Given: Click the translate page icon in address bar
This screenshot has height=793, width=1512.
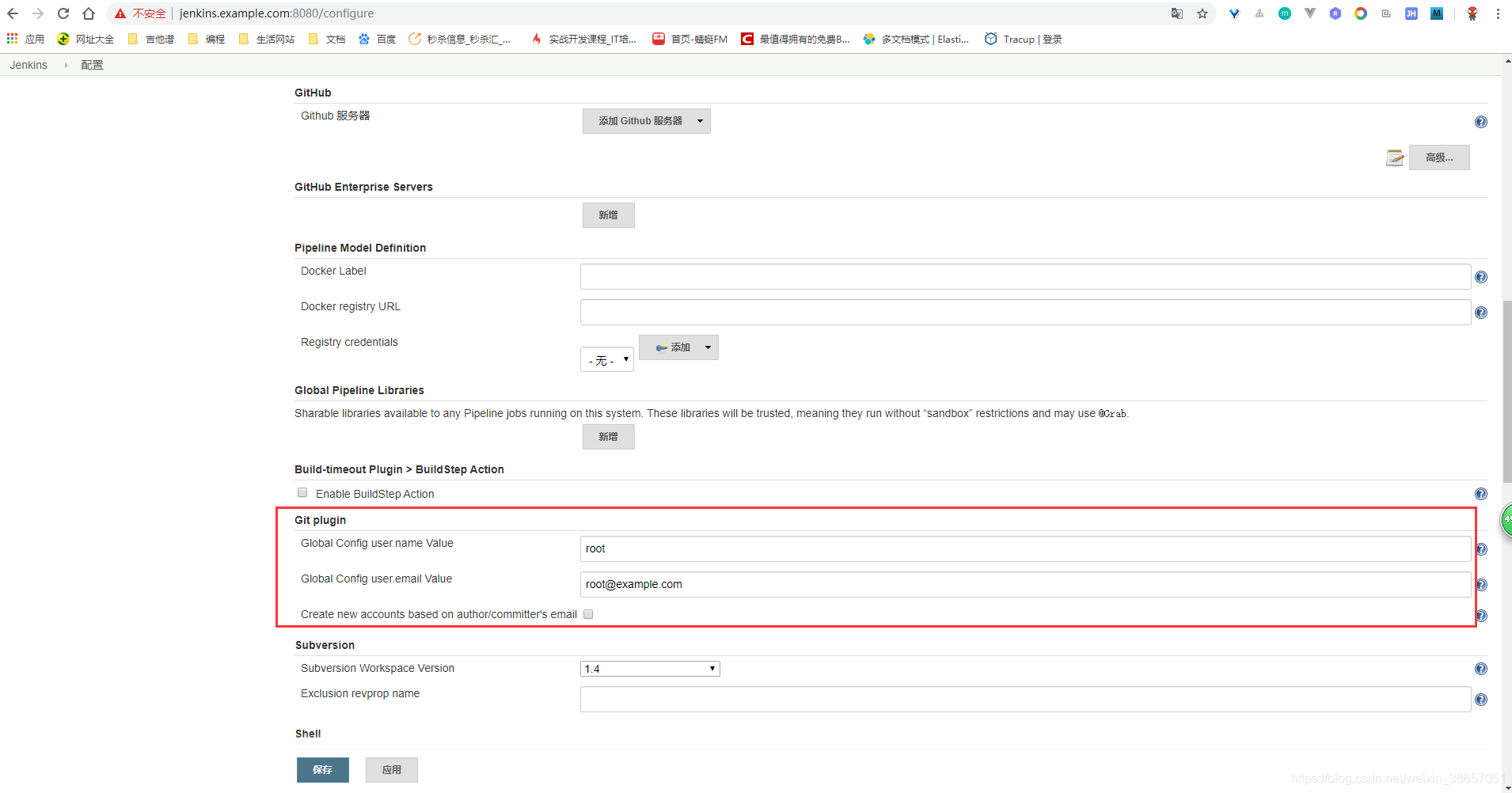Looking at the screenshot, I should [x=1177, y=13].
